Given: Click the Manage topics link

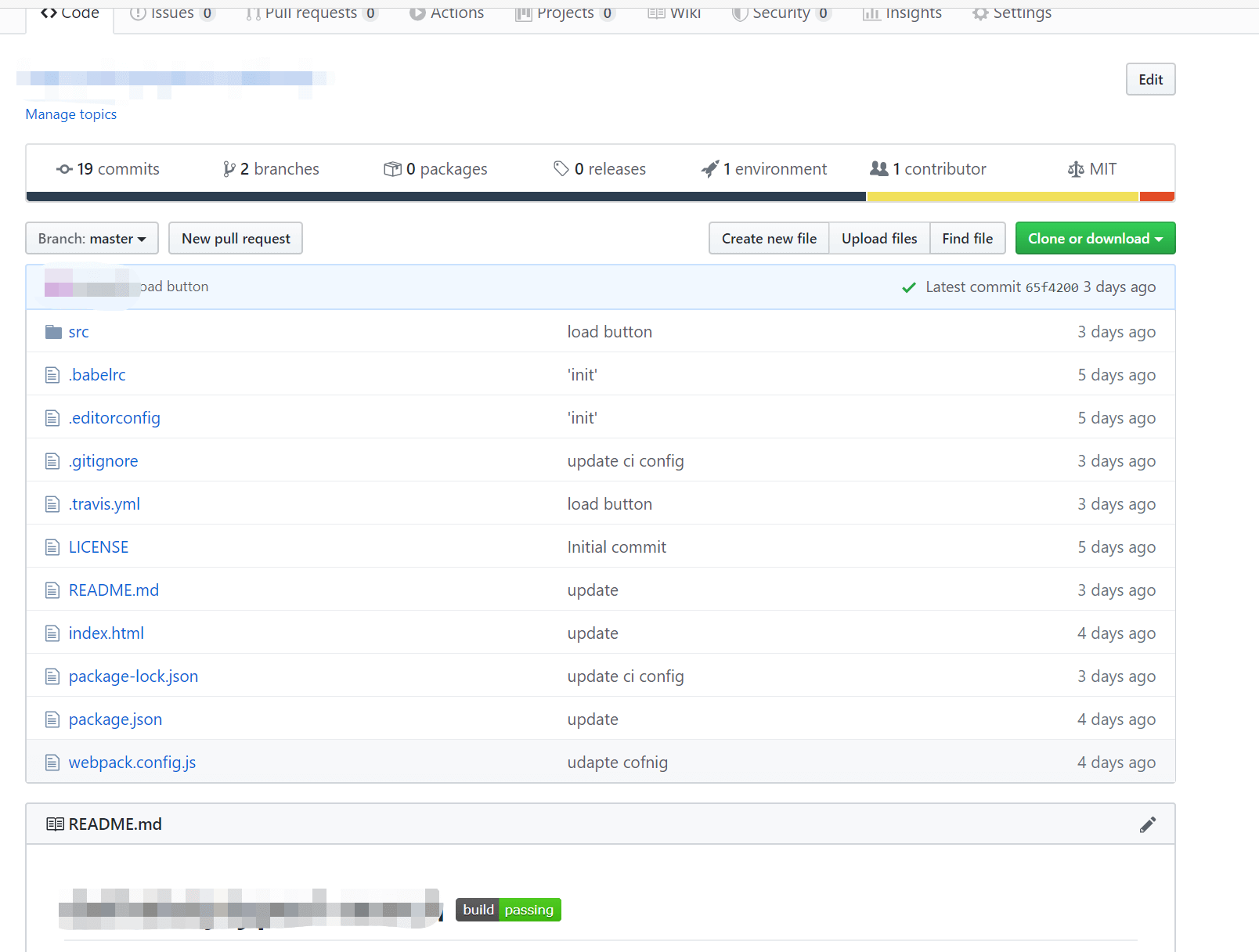Looking at the screenshot, I should [x=71, y=114].
